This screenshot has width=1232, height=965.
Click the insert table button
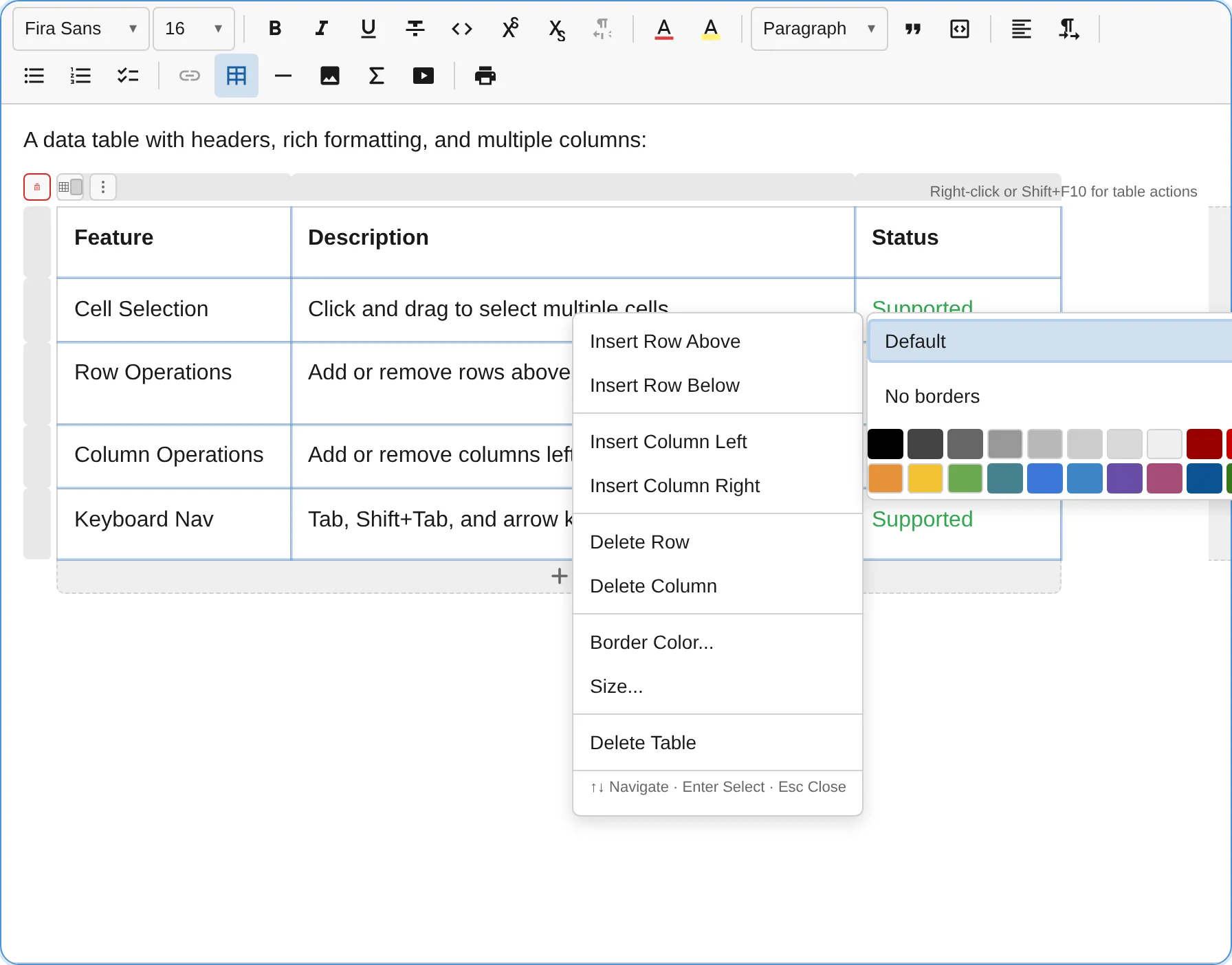pyautogui.click(x=236, y=76)
